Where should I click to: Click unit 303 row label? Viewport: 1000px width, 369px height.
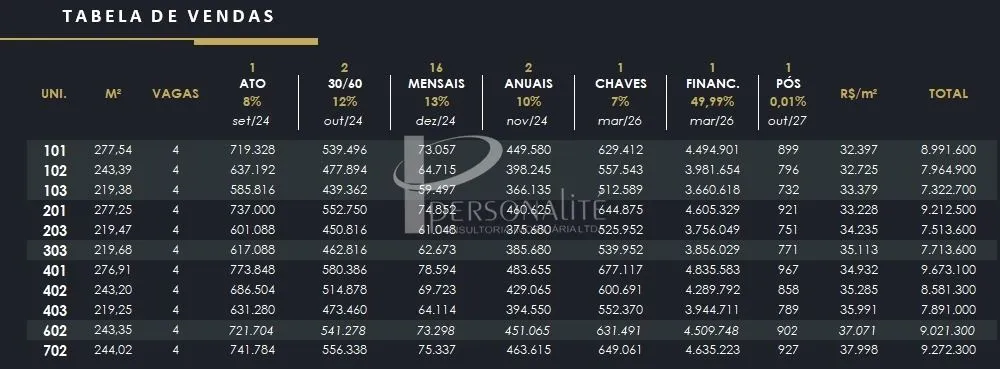(x=55, y=251)
